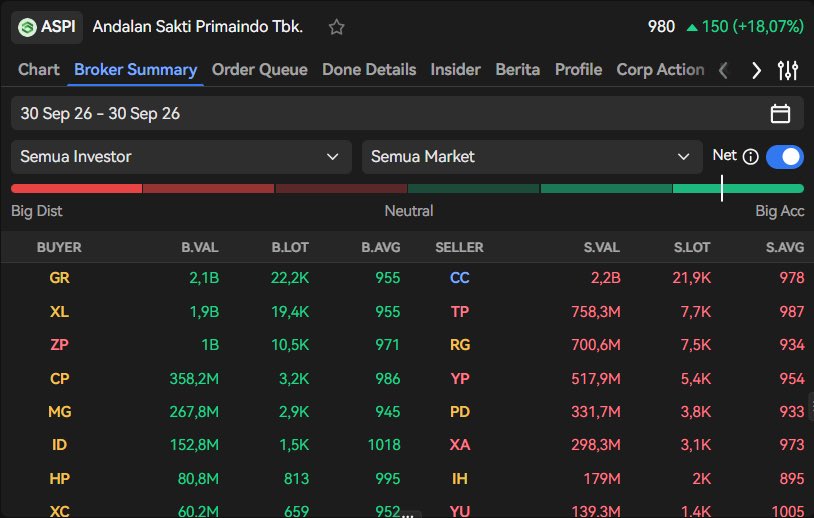Select seller broker YU

pyautogui.click(x=459, y=511)
